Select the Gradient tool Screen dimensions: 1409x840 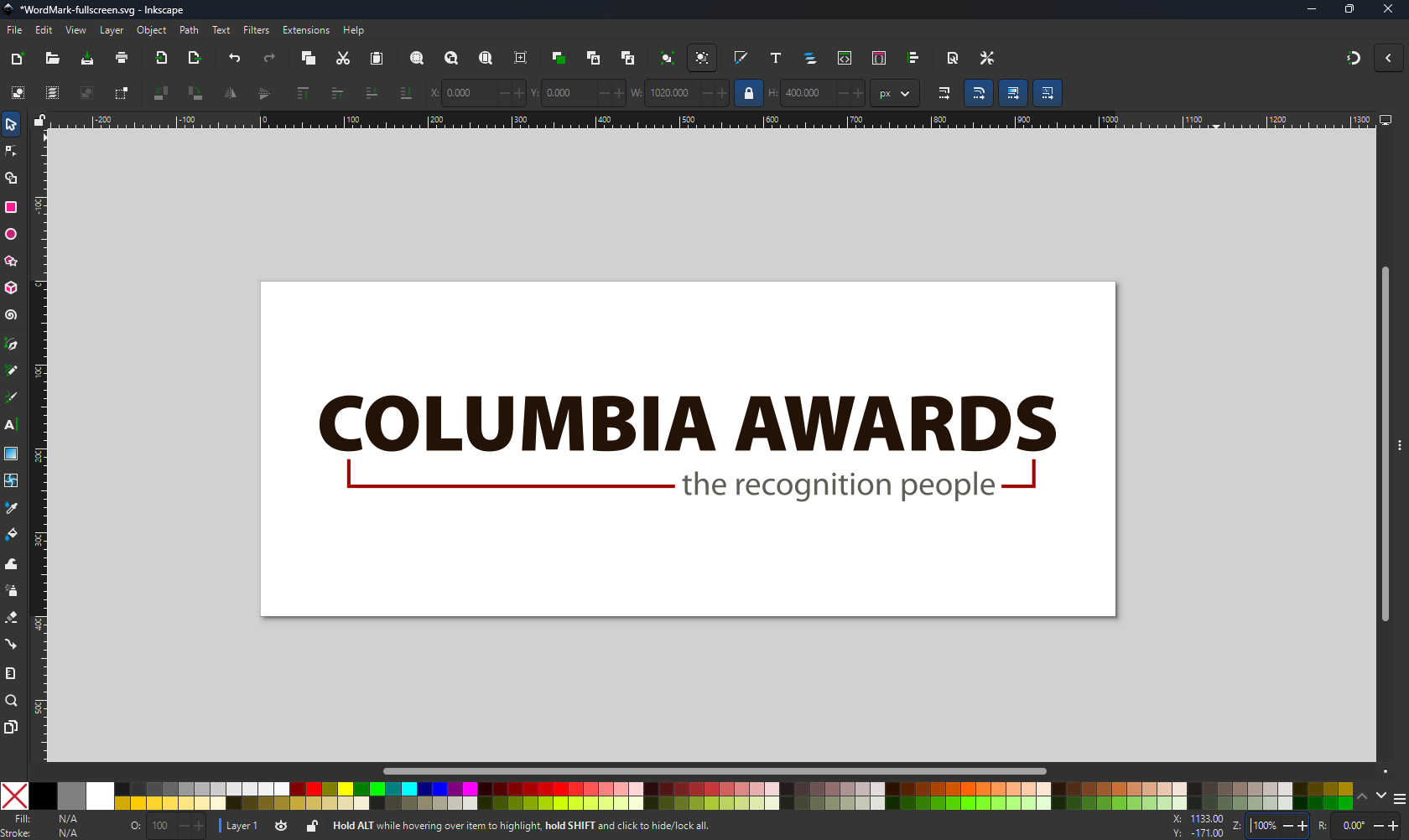11,454
